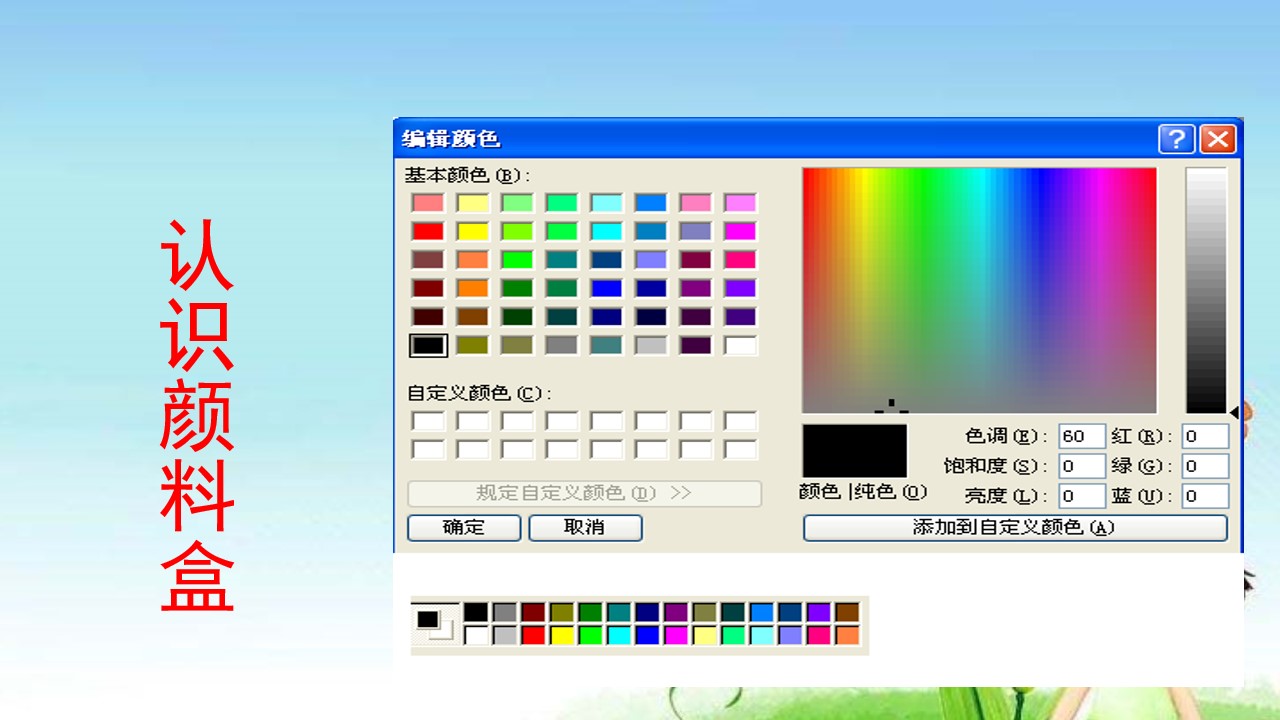Close the Edit Colors dialog
Image resolution: width=1280 pixels, height=720 pixels.
[x=1218, y=139]
